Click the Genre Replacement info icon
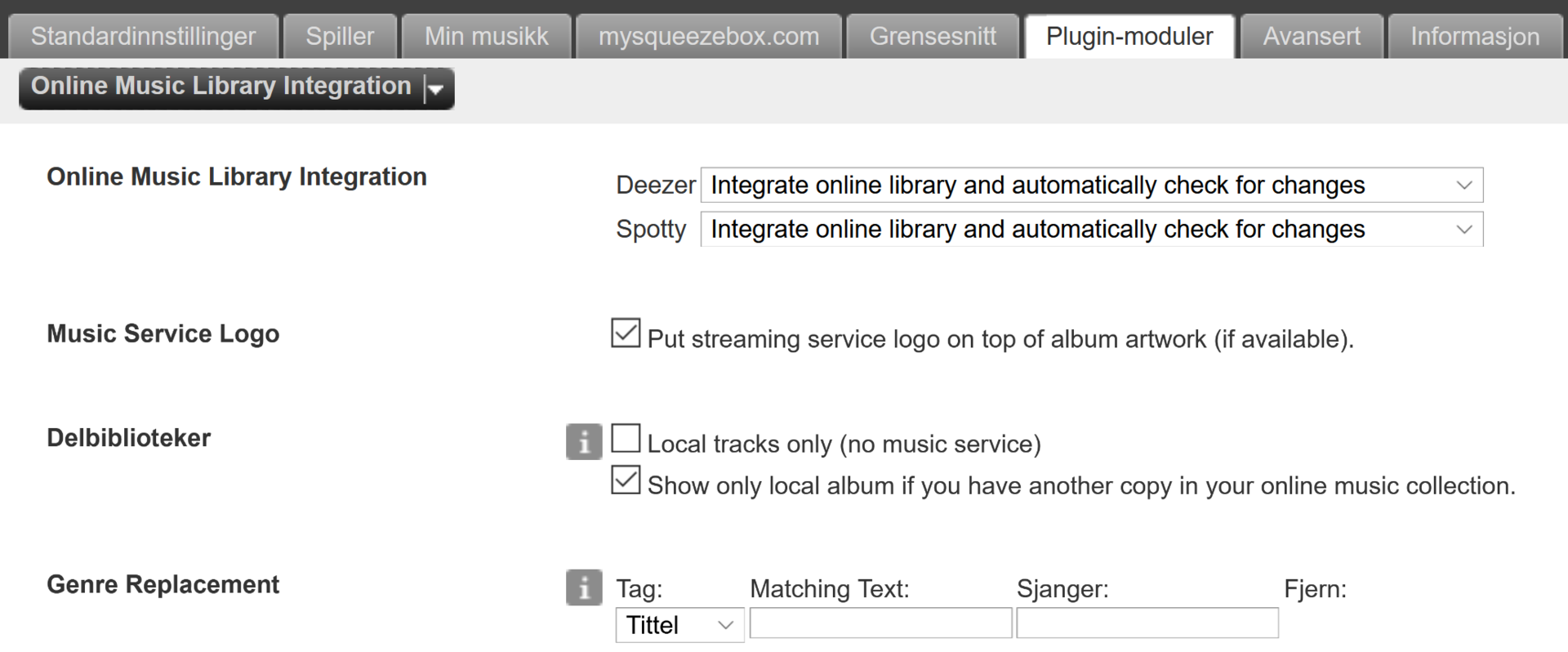This screenshot has height=652, width=1568. (x=583, y=587)
